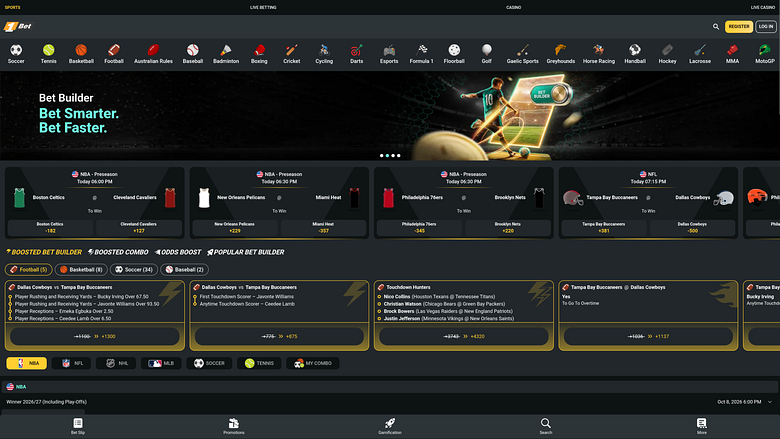Image resolution: width=780 pixels, height=439 pixels.
Task: Open the Golf category
Action: (x=487, y=54)
